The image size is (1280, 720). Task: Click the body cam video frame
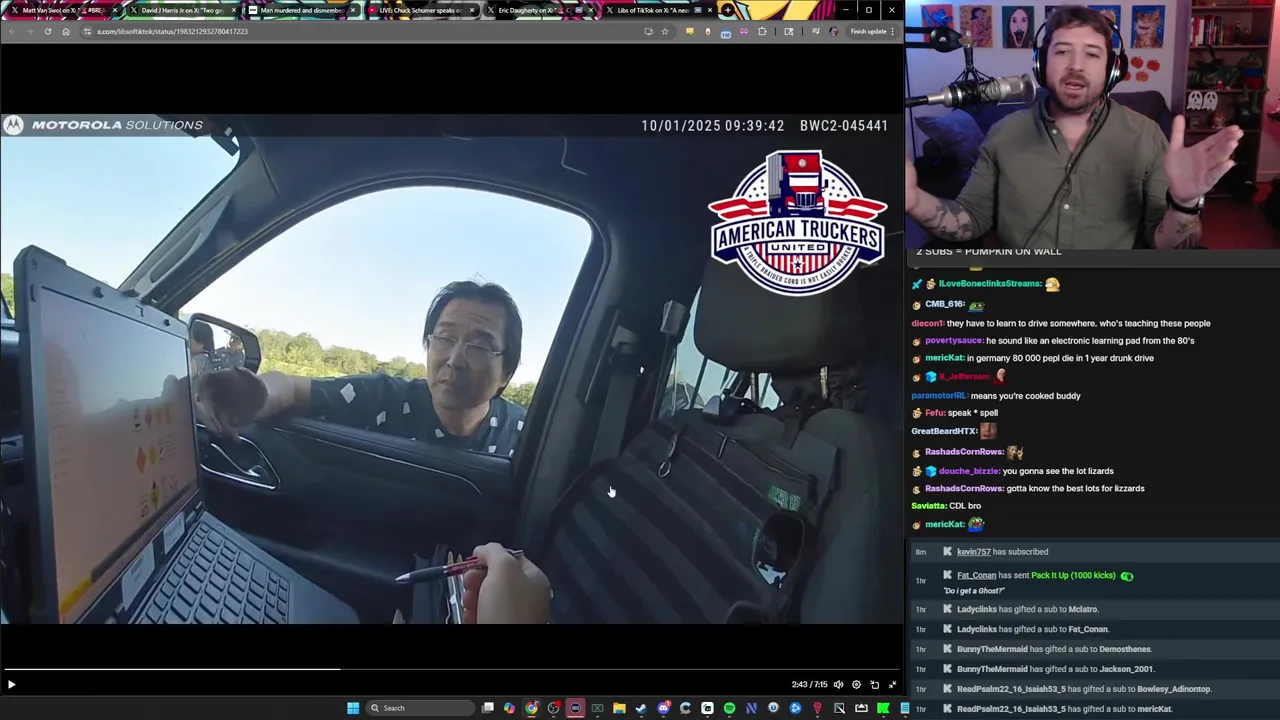pos(452,369)
